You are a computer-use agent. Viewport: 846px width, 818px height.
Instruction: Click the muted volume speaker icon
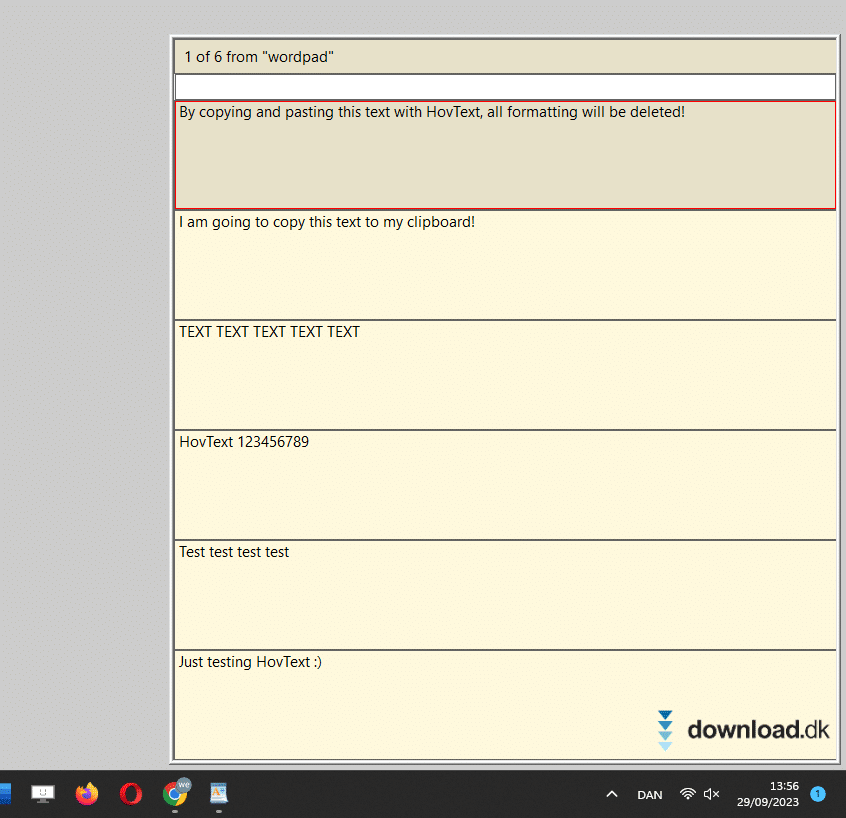click(x=712, y=794)
